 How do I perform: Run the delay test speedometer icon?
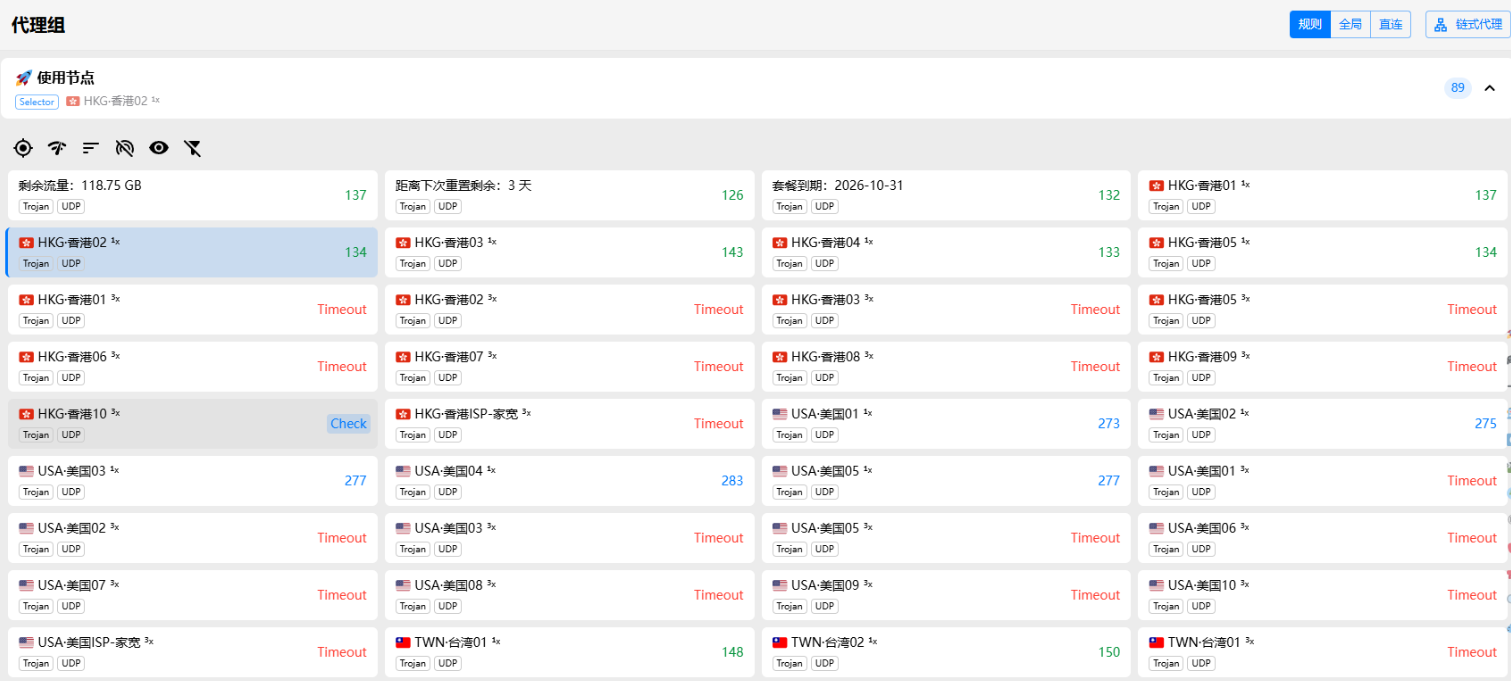point(57,148)
